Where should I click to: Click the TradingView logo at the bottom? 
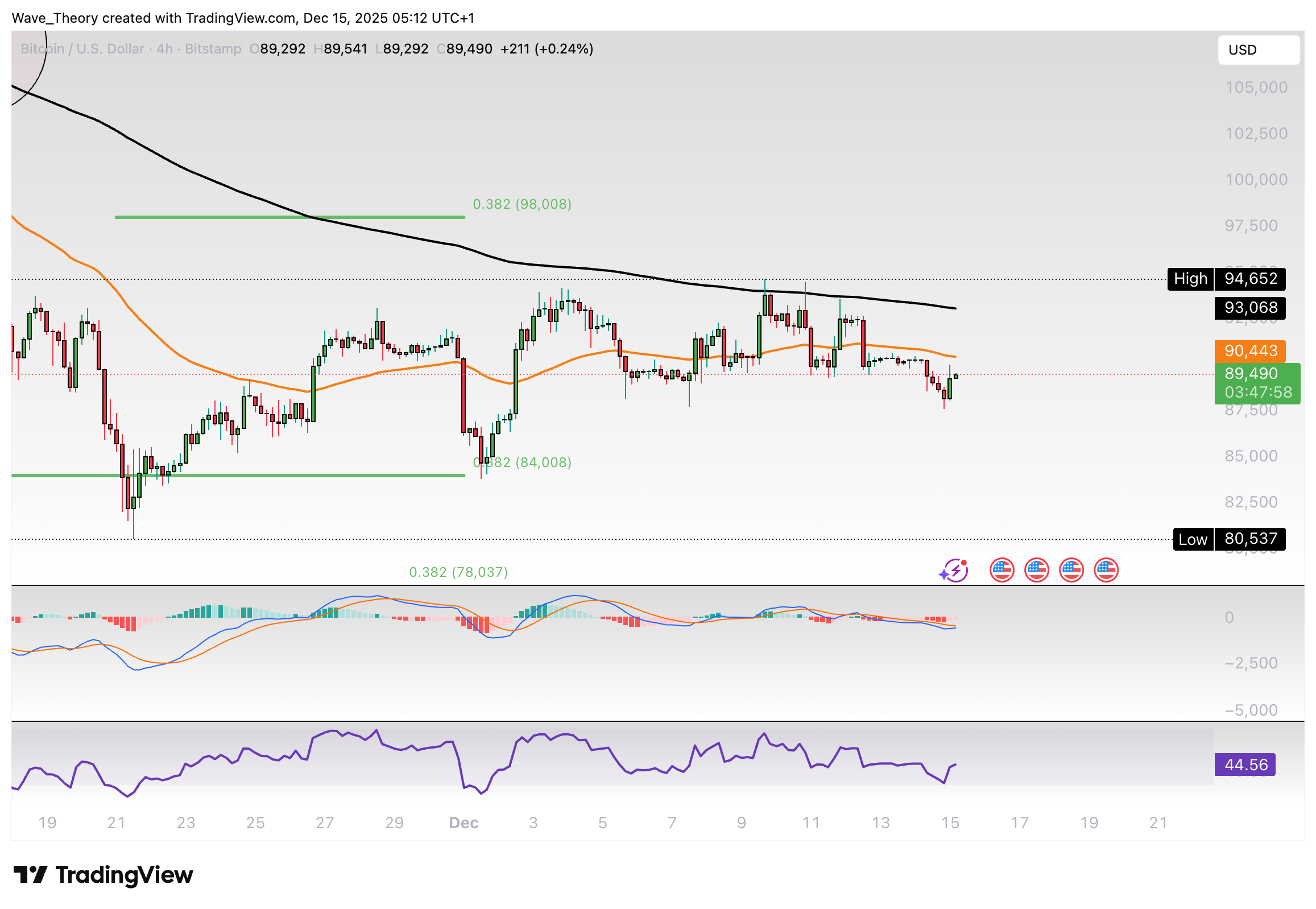pos(104,875)
